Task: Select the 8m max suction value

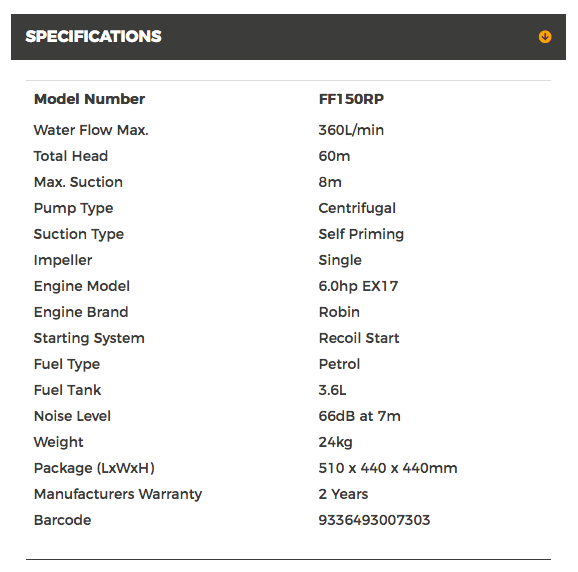Action: (x=330, y=182)
